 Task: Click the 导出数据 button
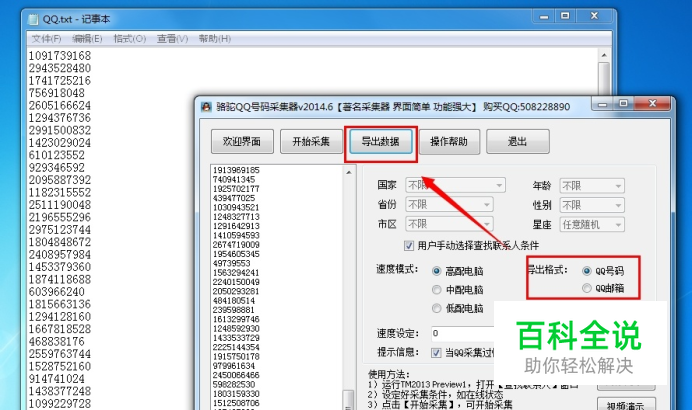380,142
